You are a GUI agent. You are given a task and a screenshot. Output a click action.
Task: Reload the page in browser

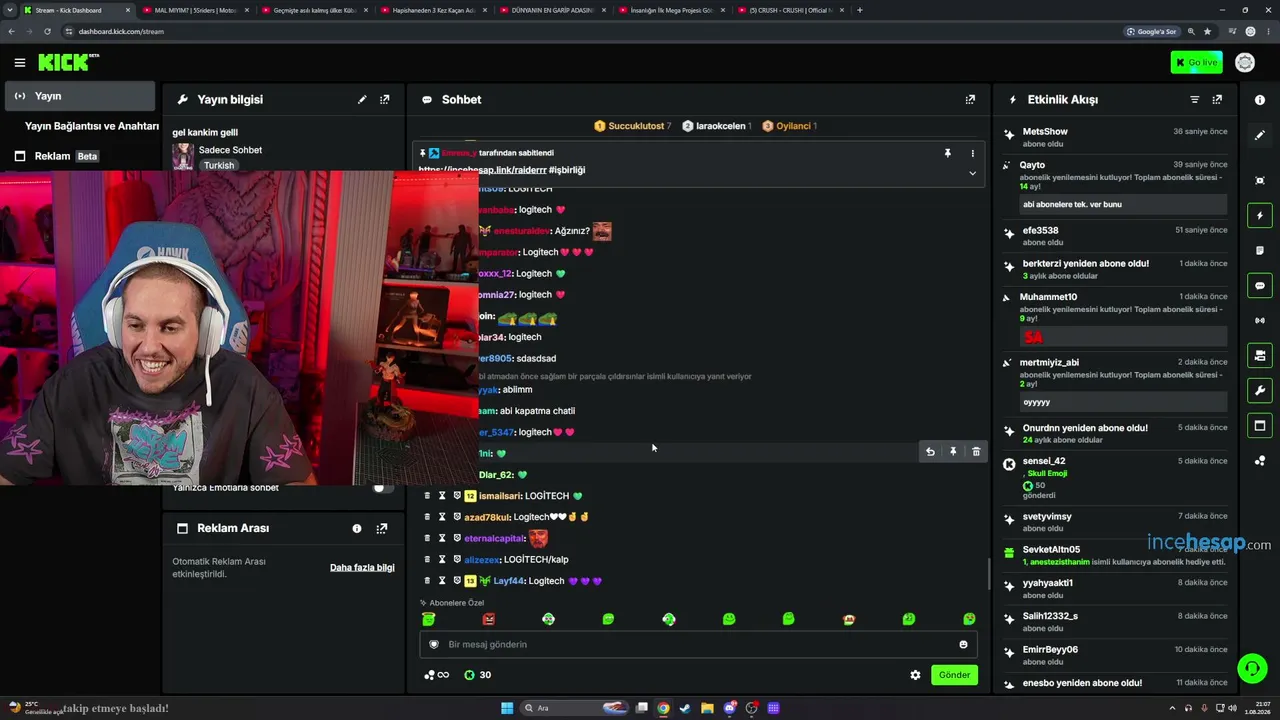tap(47, 31)
